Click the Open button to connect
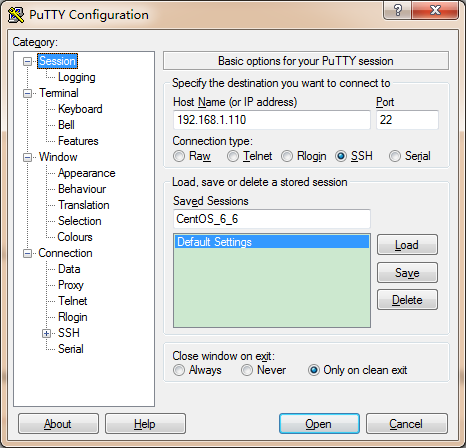The image size is (466, 448). pyautogui.click(x=319, y=424)
